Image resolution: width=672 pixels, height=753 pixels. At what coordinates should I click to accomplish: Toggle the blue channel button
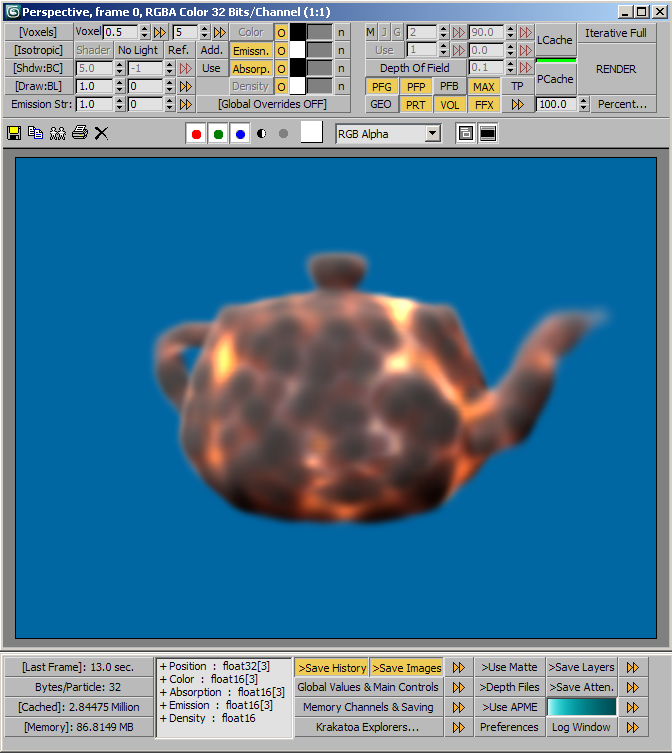pos(240,134)
